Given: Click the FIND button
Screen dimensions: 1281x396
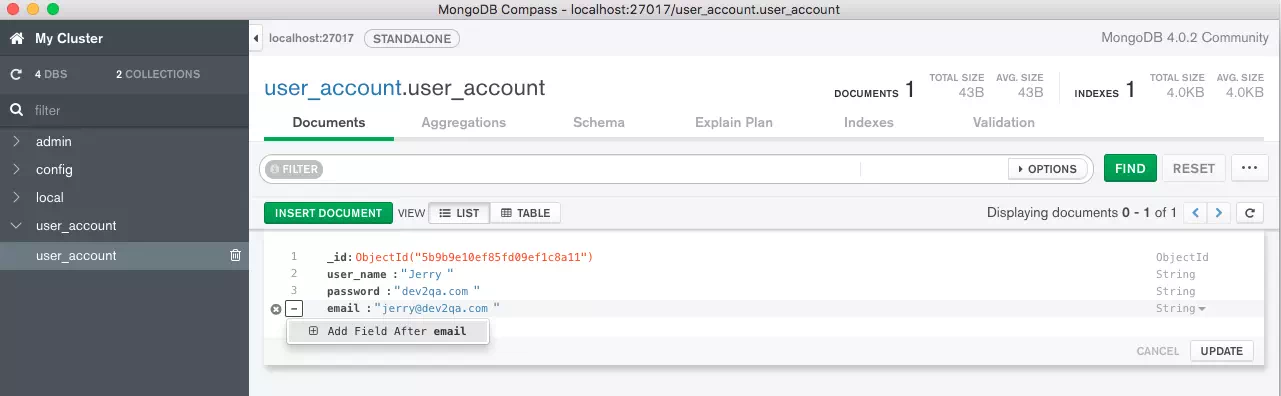Looking at the screenshot, I should point(1130,168).
